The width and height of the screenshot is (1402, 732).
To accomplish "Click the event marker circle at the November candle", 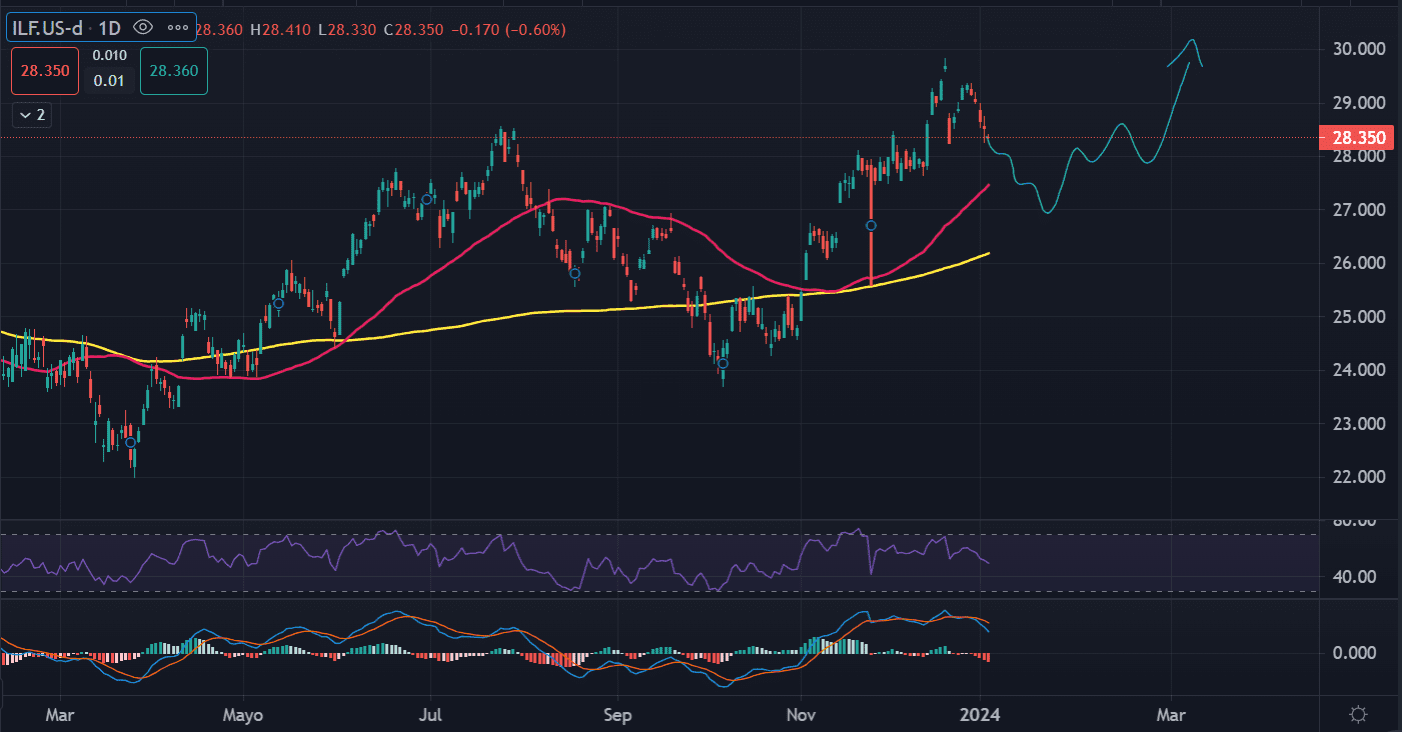I will 871,226.
